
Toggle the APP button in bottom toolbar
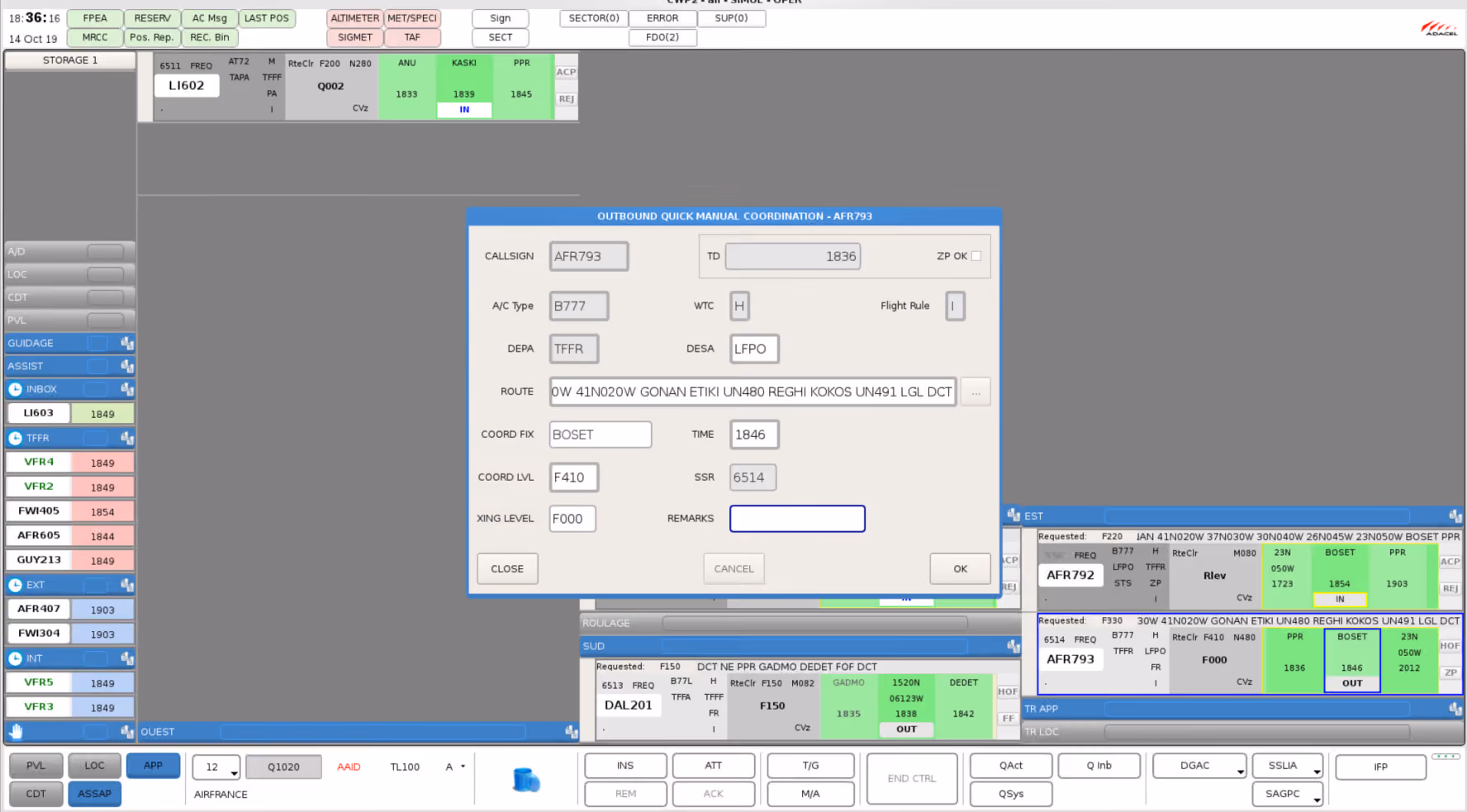point(153,766)
